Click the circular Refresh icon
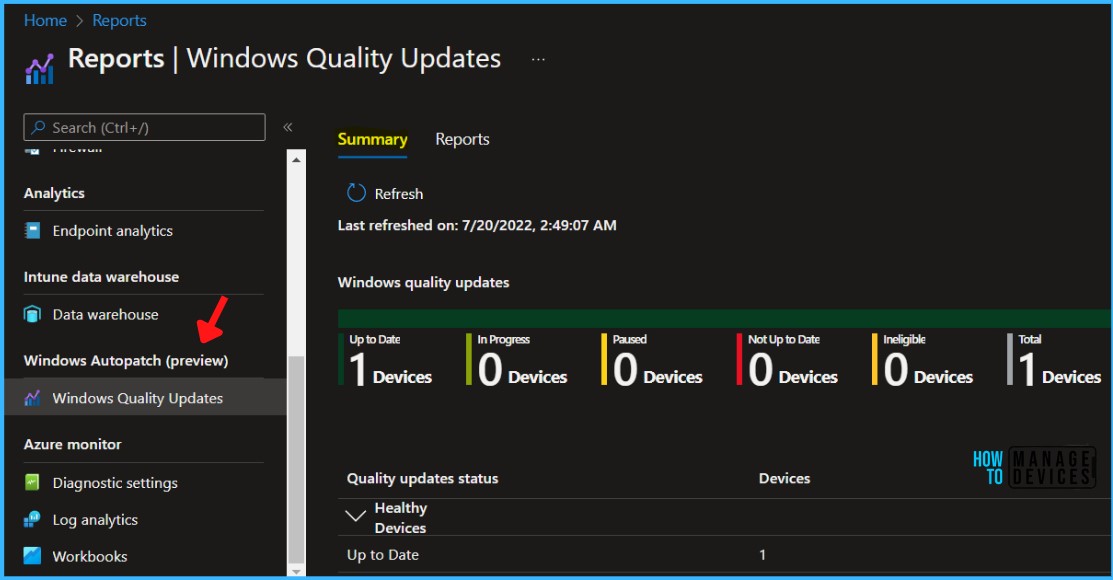Image resolution: width=1113 pixels, height=580 pixels. pos(356,193)
